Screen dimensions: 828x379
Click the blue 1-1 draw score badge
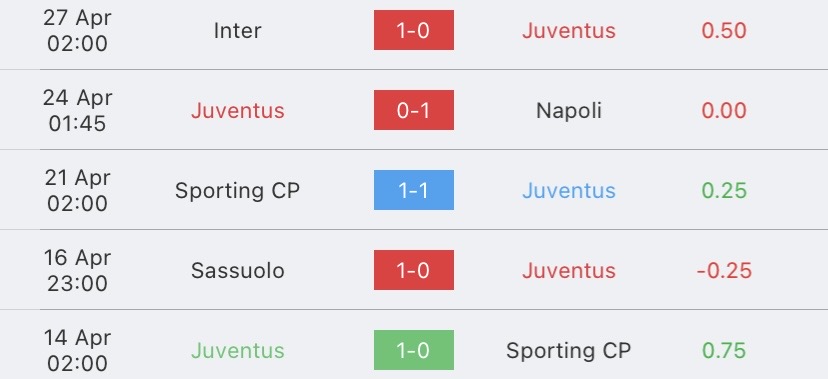(413, 190)
